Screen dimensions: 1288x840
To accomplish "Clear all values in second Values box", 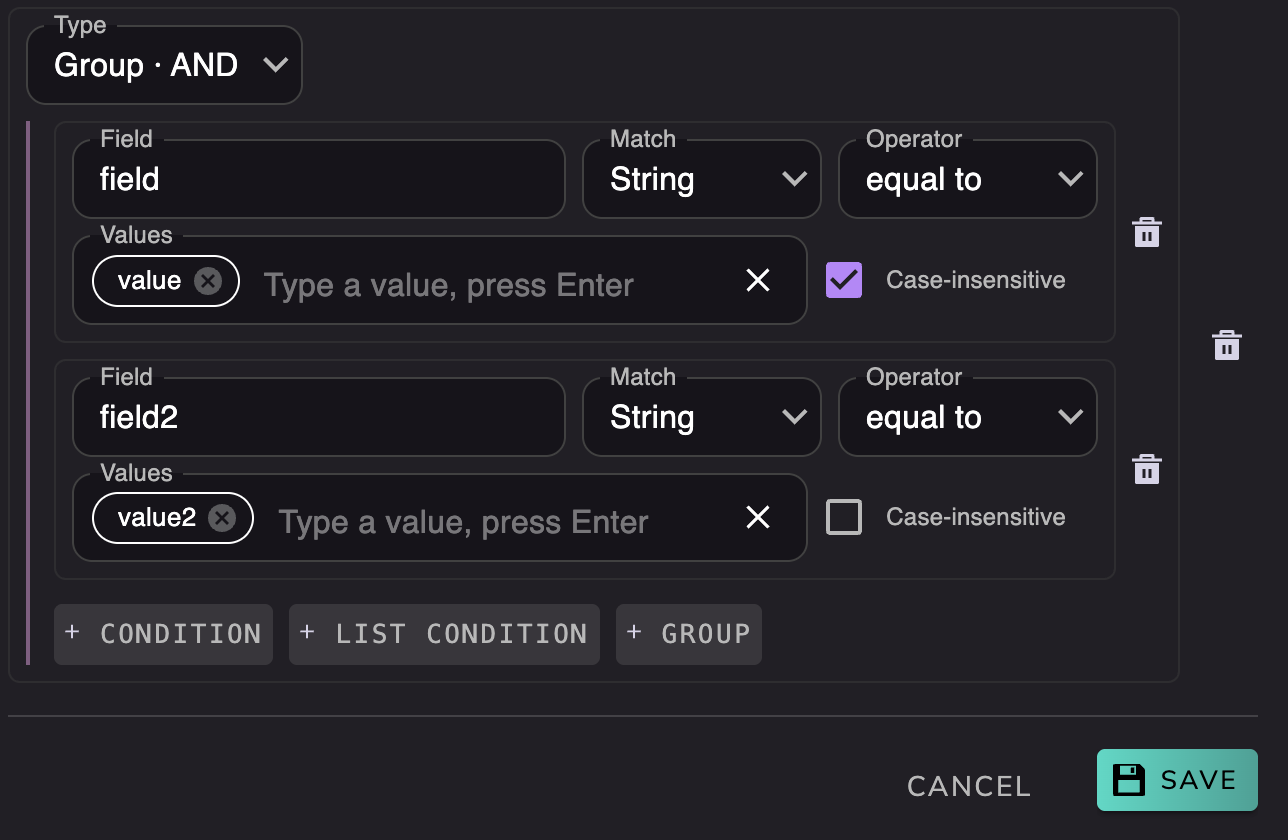I will click(x=758, y=517).
